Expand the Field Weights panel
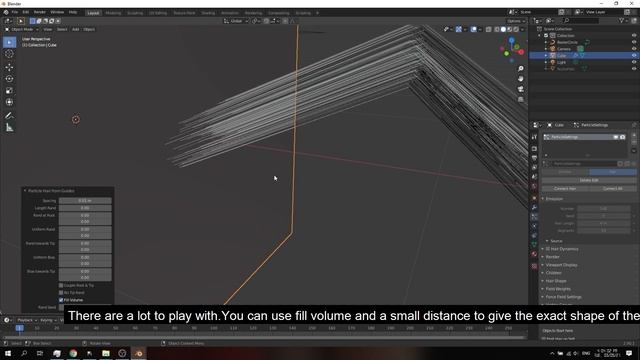 pyautogui.click(x=558, y=289)
